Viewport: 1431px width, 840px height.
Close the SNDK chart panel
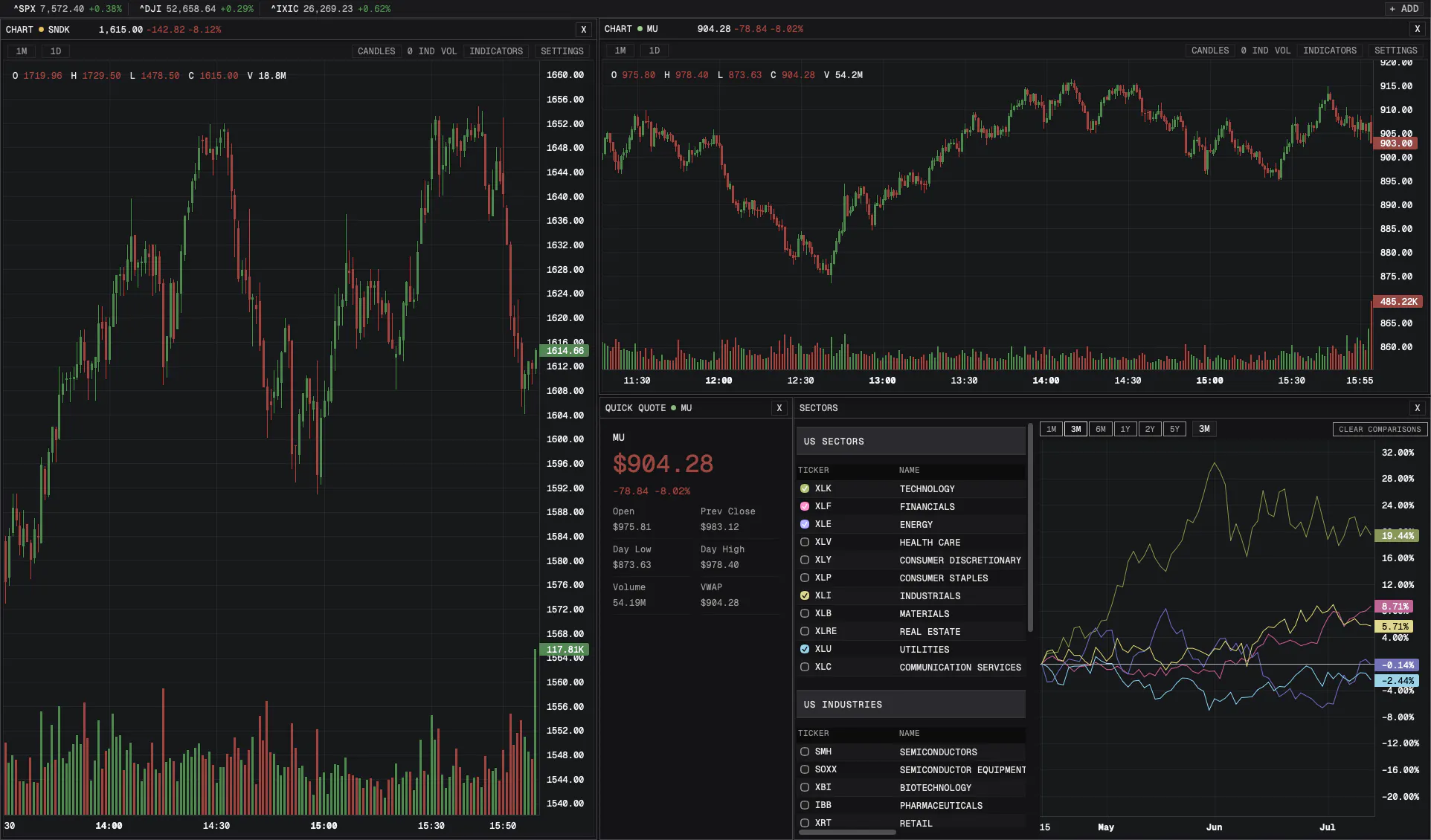[584, 30]
